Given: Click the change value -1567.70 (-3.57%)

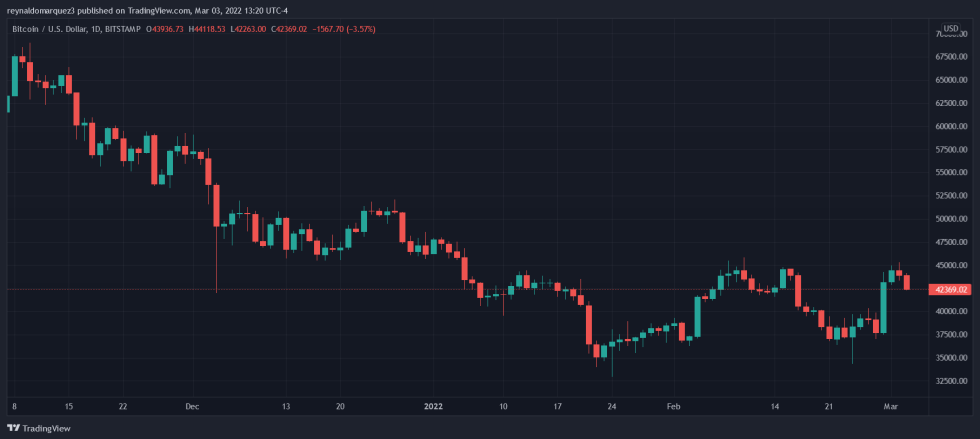Looking at the screenshot, I should pos(343,29).
